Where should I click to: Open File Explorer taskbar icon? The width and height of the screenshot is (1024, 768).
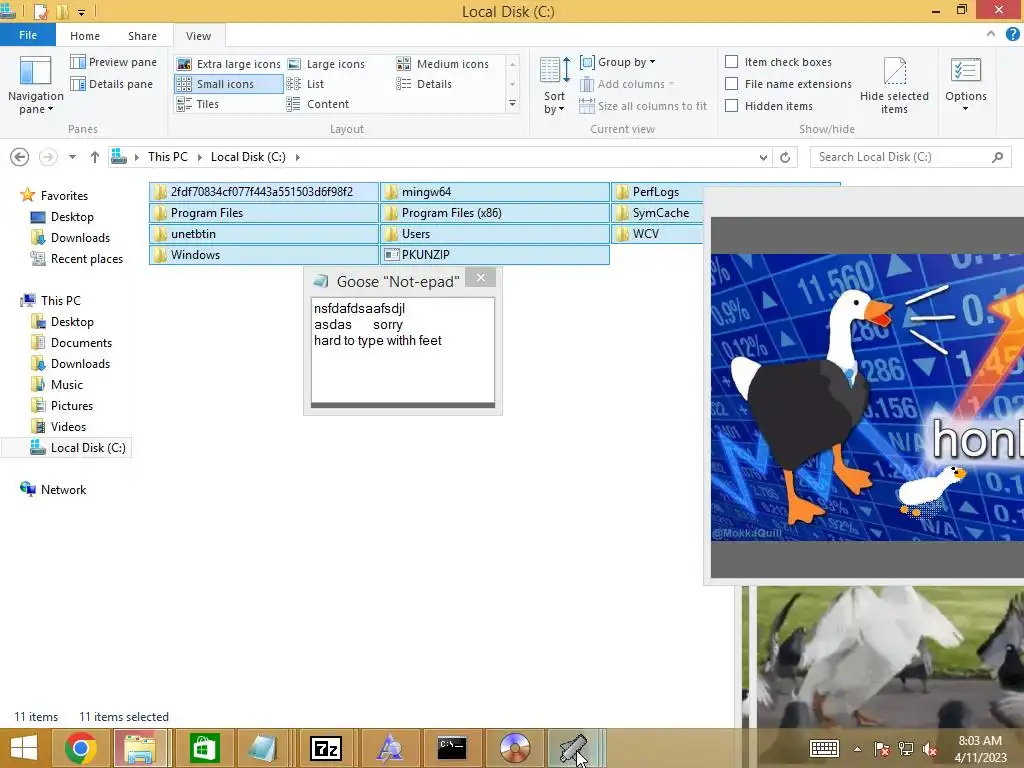(140, 748)
